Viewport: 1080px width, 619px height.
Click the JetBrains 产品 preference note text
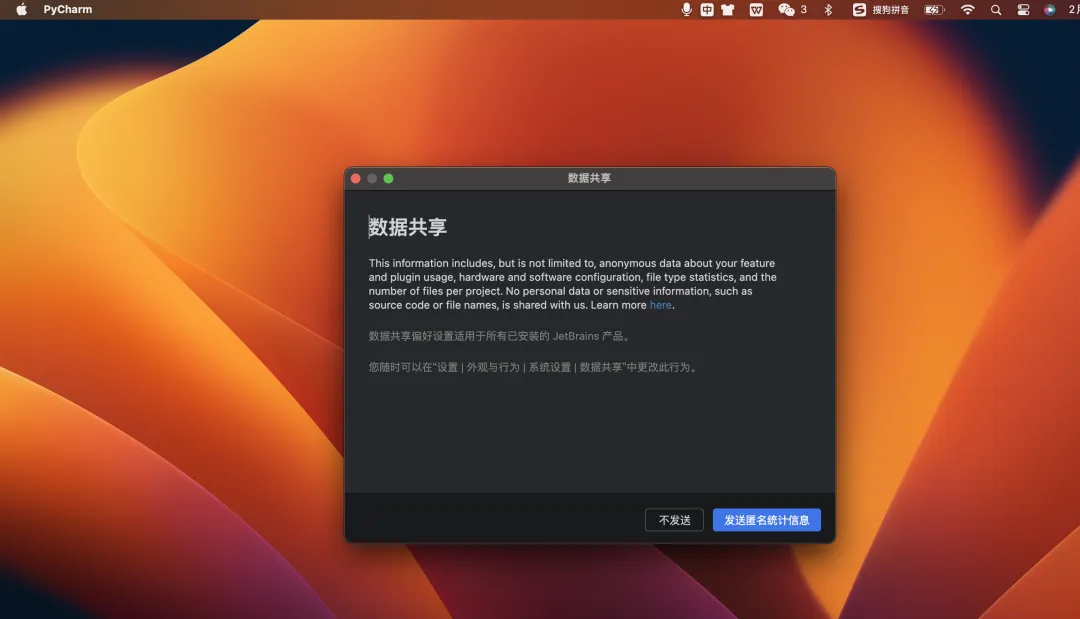coord(499,336)
